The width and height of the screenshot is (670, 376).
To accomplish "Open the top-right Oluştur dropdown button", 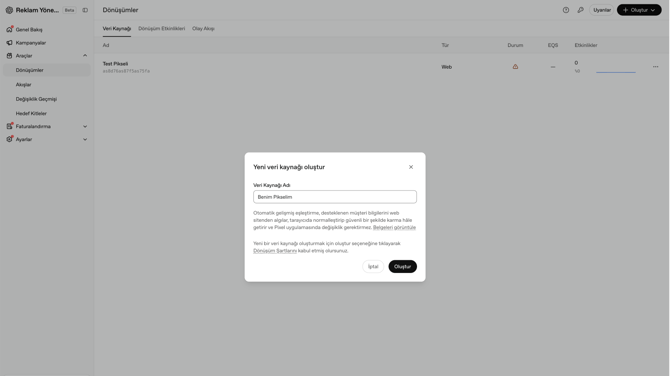I will (x=639, y=10).
